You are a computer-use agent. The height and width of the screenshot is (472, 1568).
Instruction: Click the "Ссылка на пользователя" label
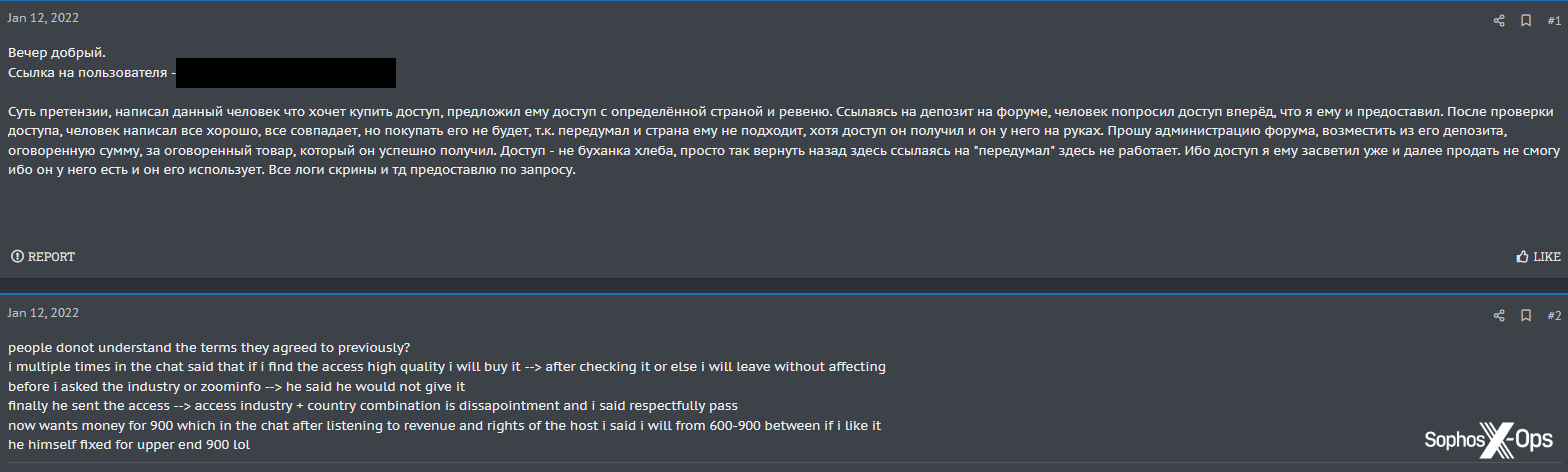click(x=88, y=73)
